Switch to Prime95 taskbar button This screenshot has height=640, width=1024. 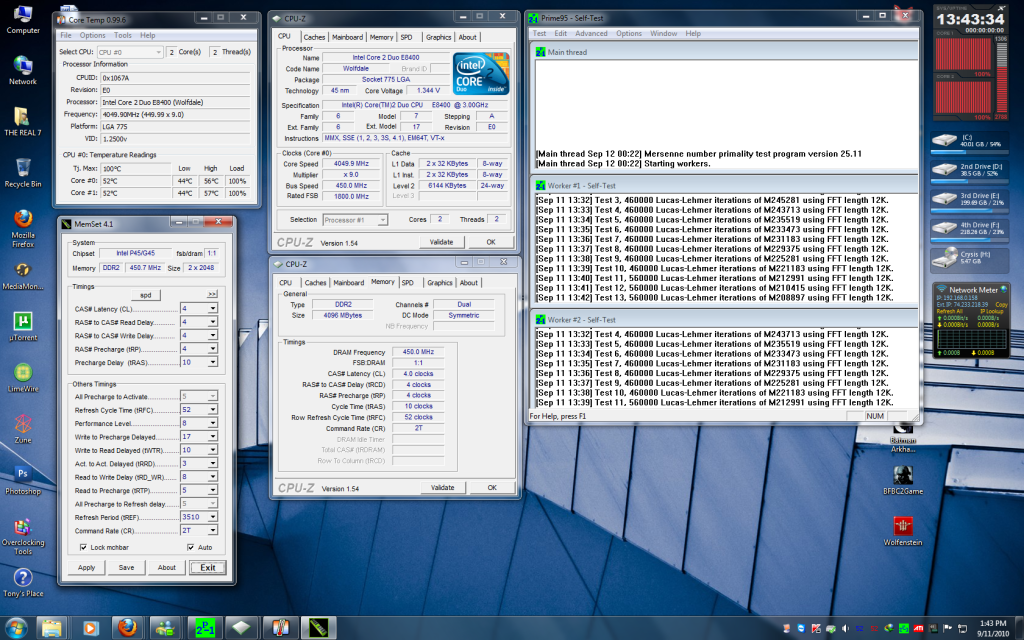coord(204,628)
